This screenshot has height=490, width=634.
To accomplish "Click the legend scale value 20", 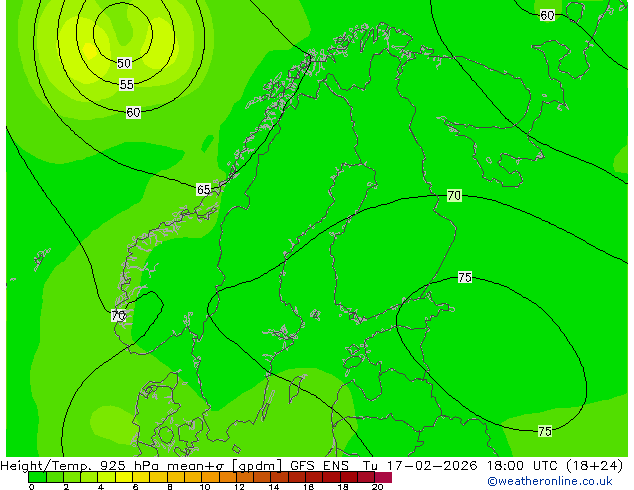I will 377,487.
